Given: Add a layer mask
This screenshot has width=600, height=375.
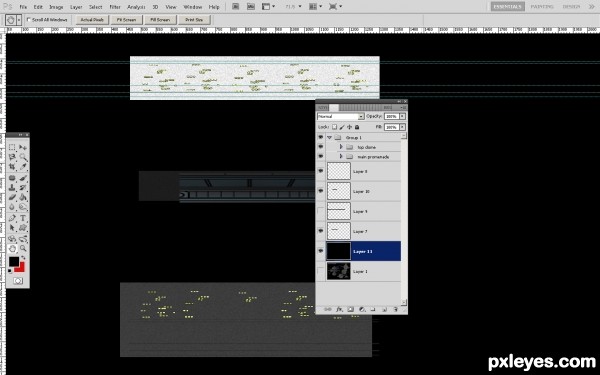Looking at the screenshot, I should point(350,309).
